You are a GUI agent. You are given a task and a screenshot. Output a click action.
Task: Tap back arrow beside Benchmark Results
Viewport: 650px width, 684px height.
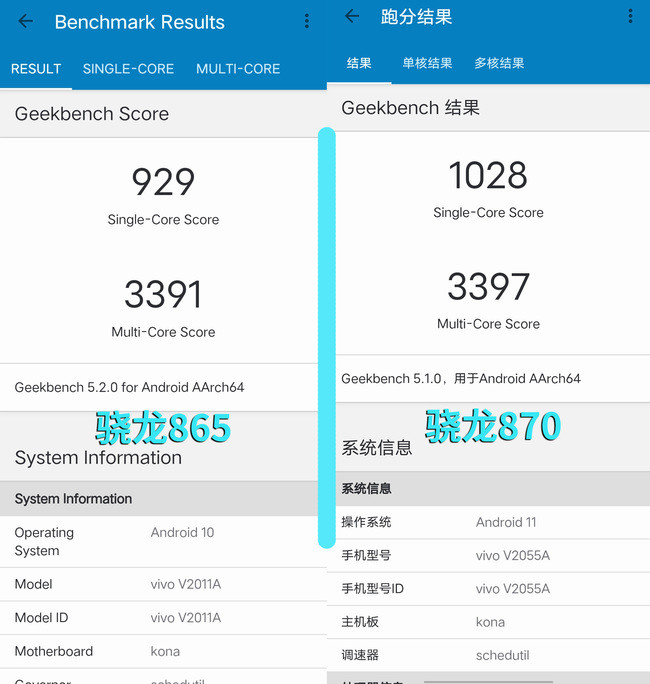click(x=26, y=21)
